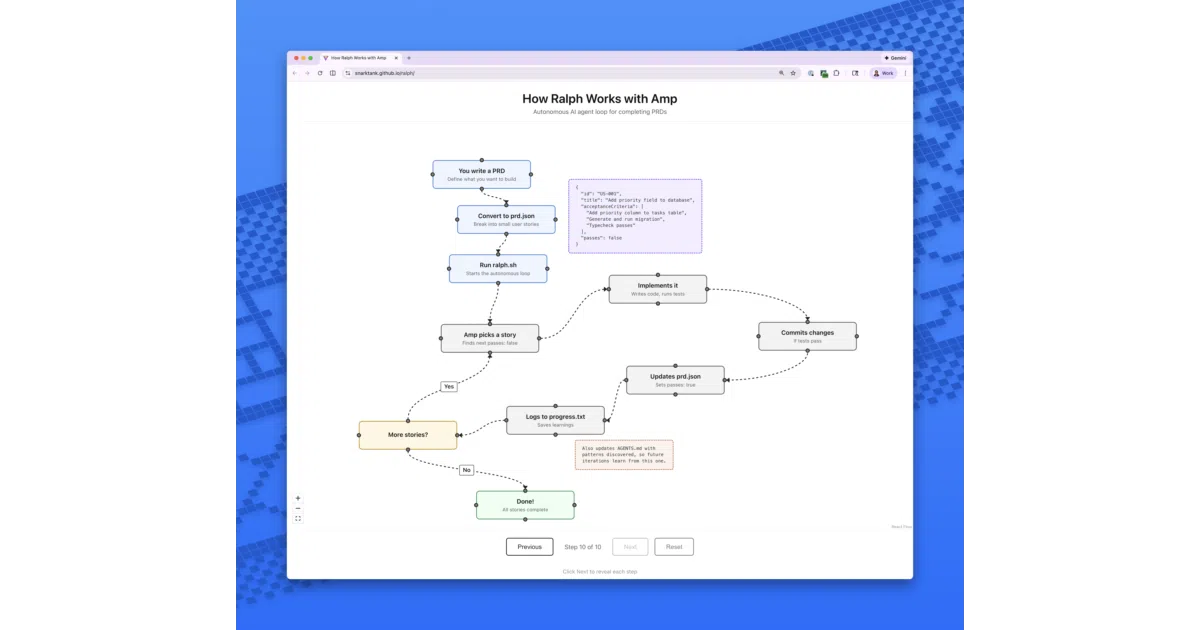Click left handle of Implements it node
The image size is (1200, 630).
[x=609, y=289]
